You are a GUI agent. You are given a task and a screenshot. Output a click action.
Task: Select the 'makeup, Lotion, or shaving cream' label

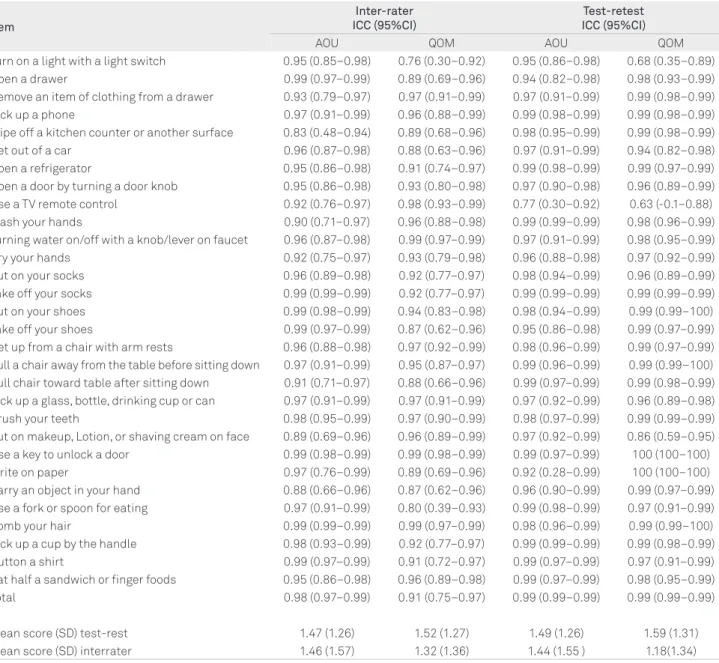[123, 436]
